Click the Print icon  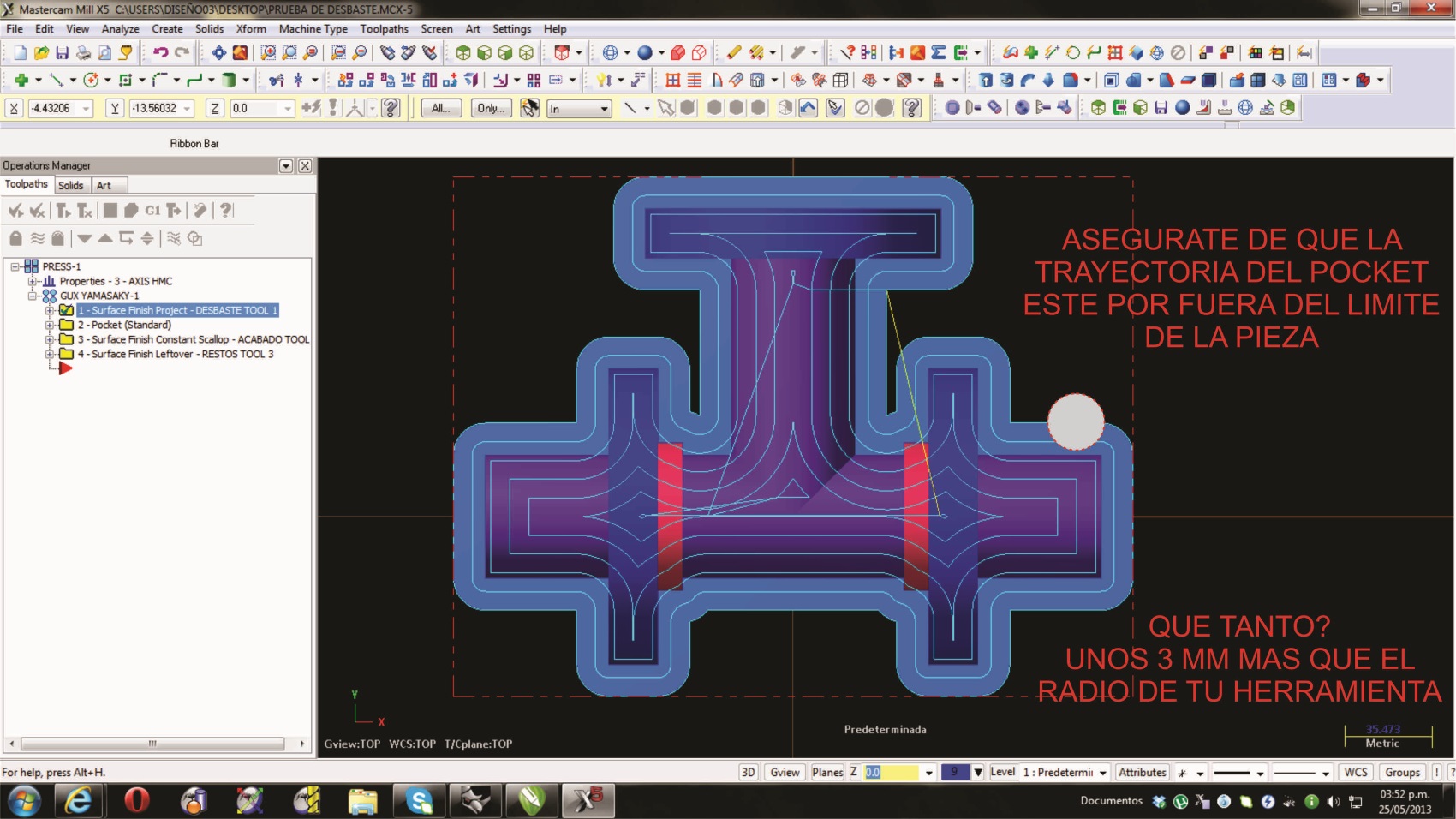[83, 53]
